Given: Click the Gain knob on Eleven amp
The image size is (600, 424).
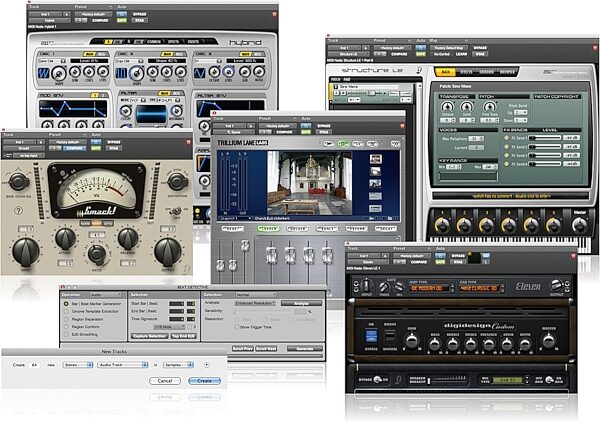Looking at the screenshot, I should click(x=412, y=341).
